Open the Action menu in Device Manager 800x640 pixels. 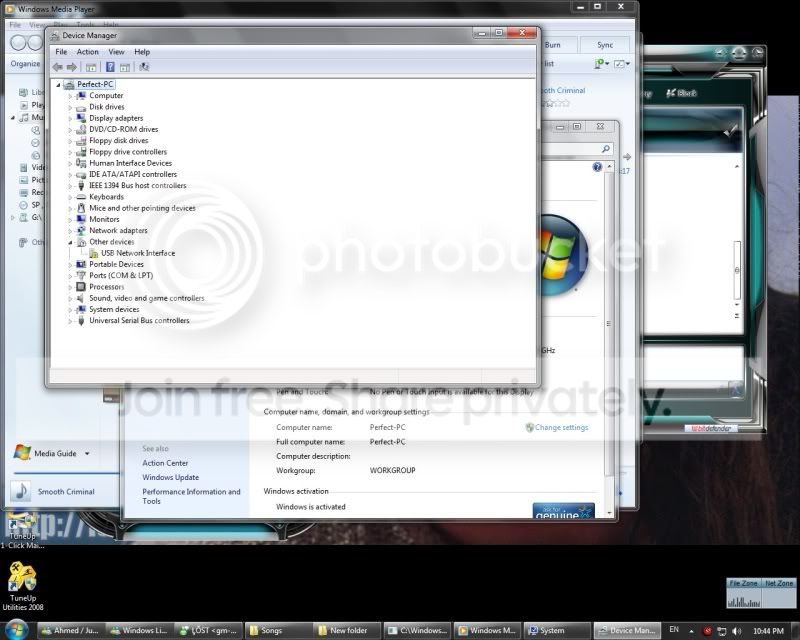point(87,52)
